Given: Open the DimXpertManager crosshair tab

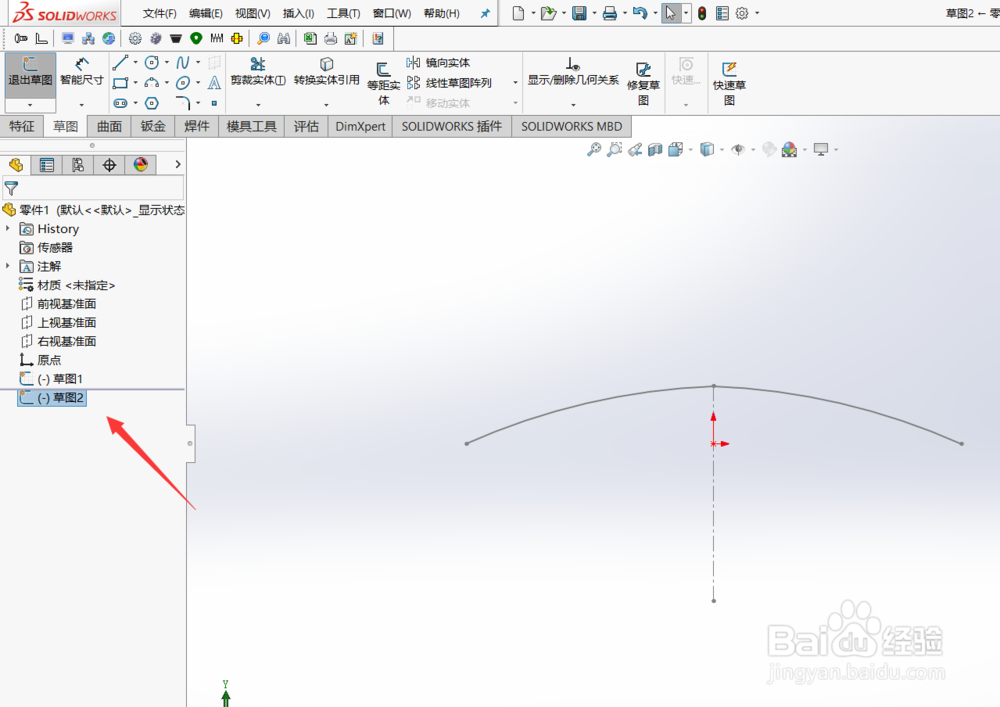Looking at the screenshot, I should [109, 165].
